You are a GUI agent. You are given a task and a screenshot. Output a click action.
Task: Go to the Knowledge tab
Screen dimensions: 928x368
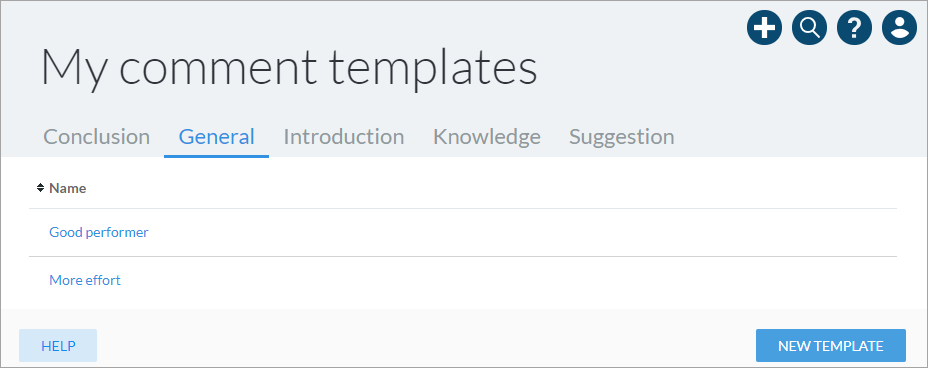pyautogui.click(x=486, y=137)
